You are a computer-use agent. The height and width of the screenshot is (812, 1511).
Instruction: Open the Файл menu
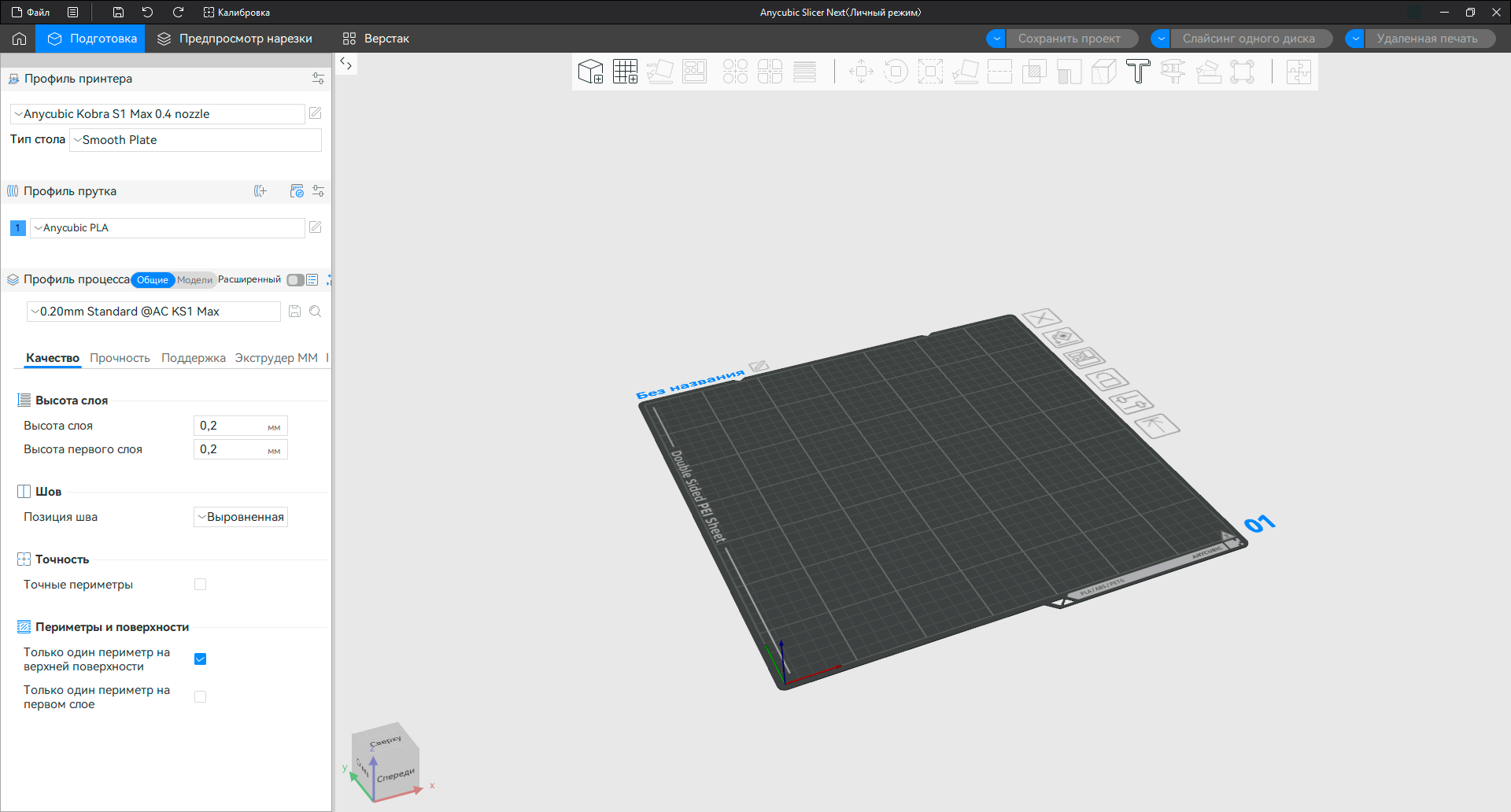click(x=31, y=13)
